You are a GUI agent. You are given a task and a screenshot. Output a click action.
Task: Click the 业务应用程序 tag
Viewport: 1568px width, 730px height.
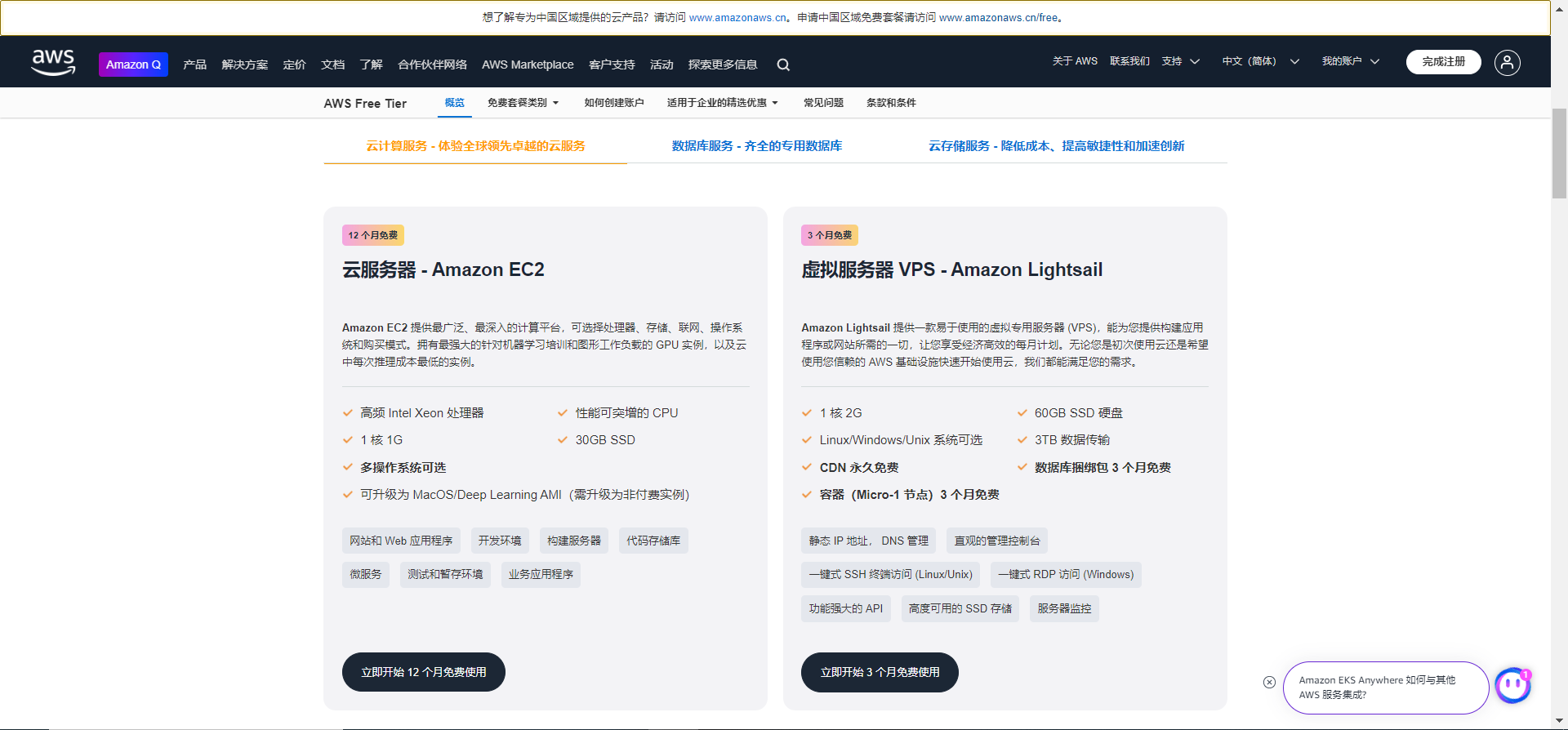tap(541, 574)
